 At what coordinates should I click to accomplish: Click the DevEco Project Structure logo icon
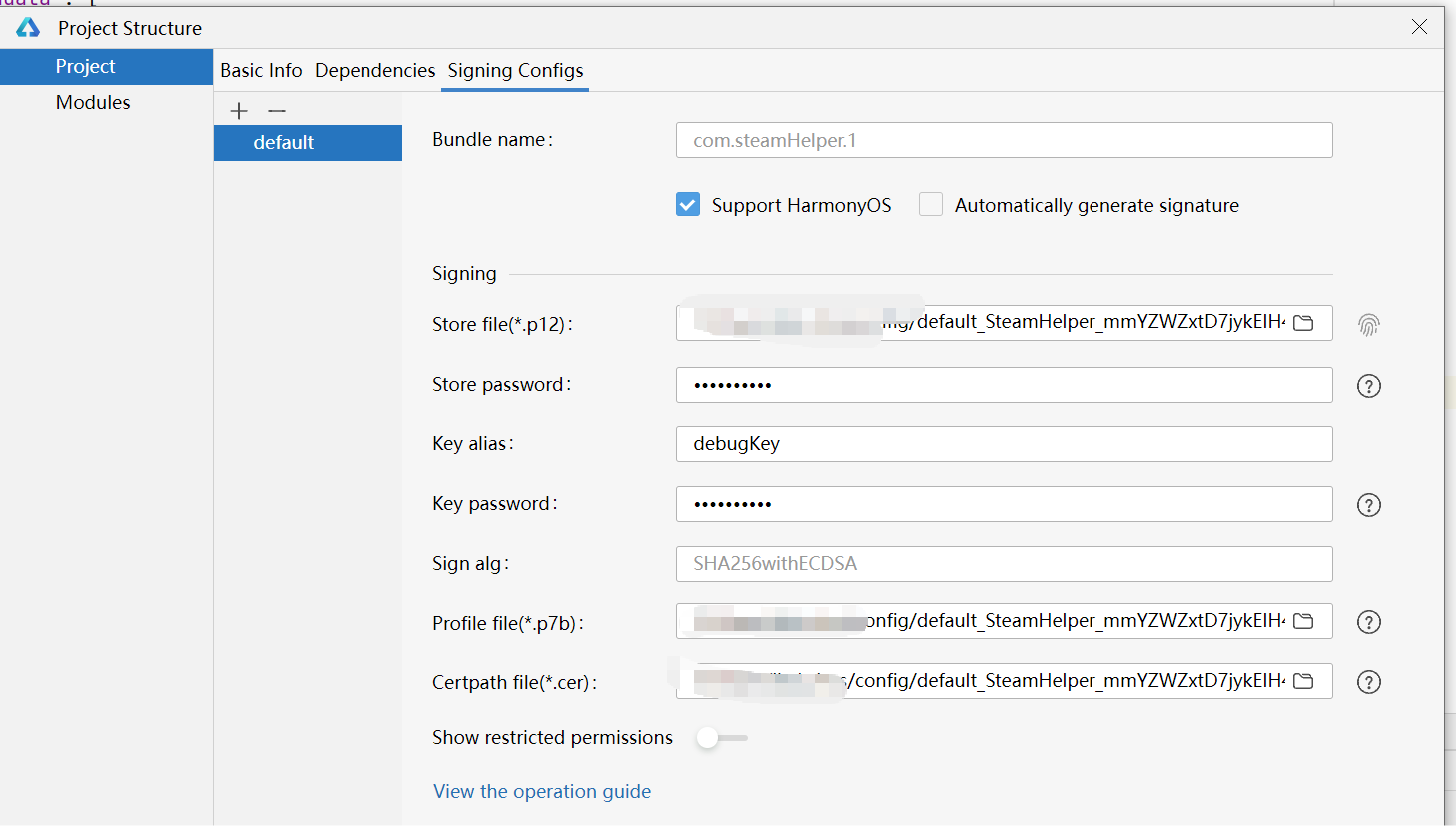pos(28,28)
